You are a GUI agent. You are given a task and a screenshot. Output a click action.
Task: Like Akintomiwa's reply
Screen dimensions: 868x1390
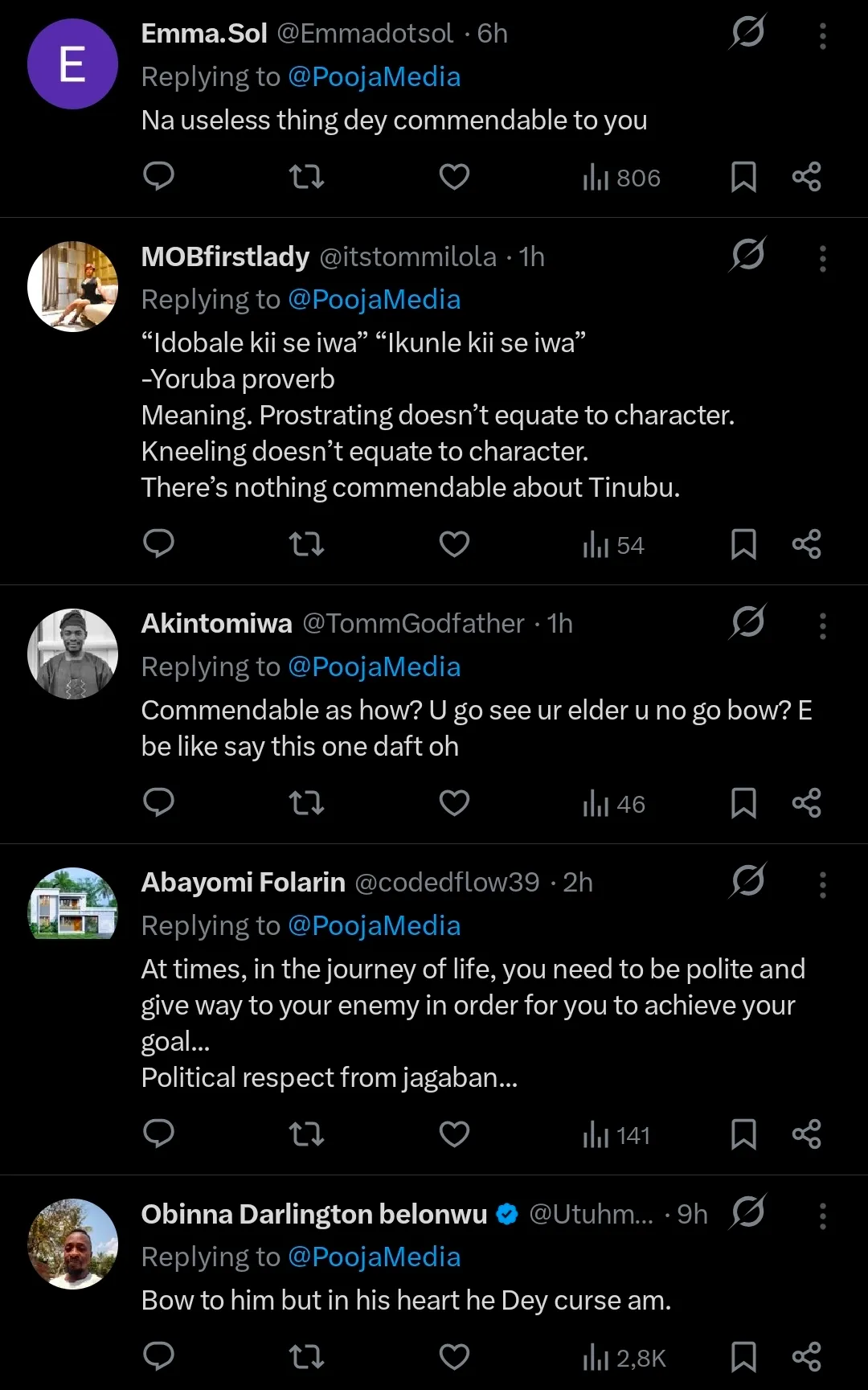[x=454, y=803]
